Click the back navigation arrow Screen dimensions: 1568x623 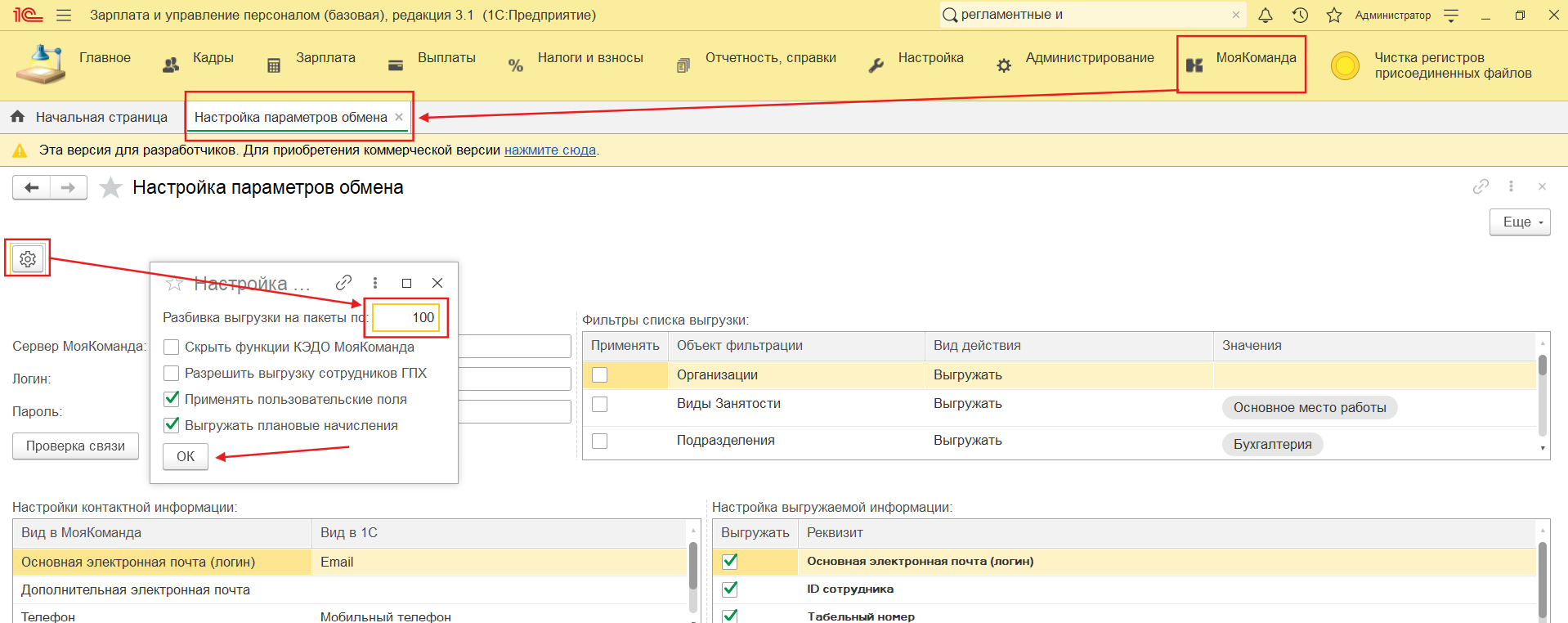pos(31,188)
